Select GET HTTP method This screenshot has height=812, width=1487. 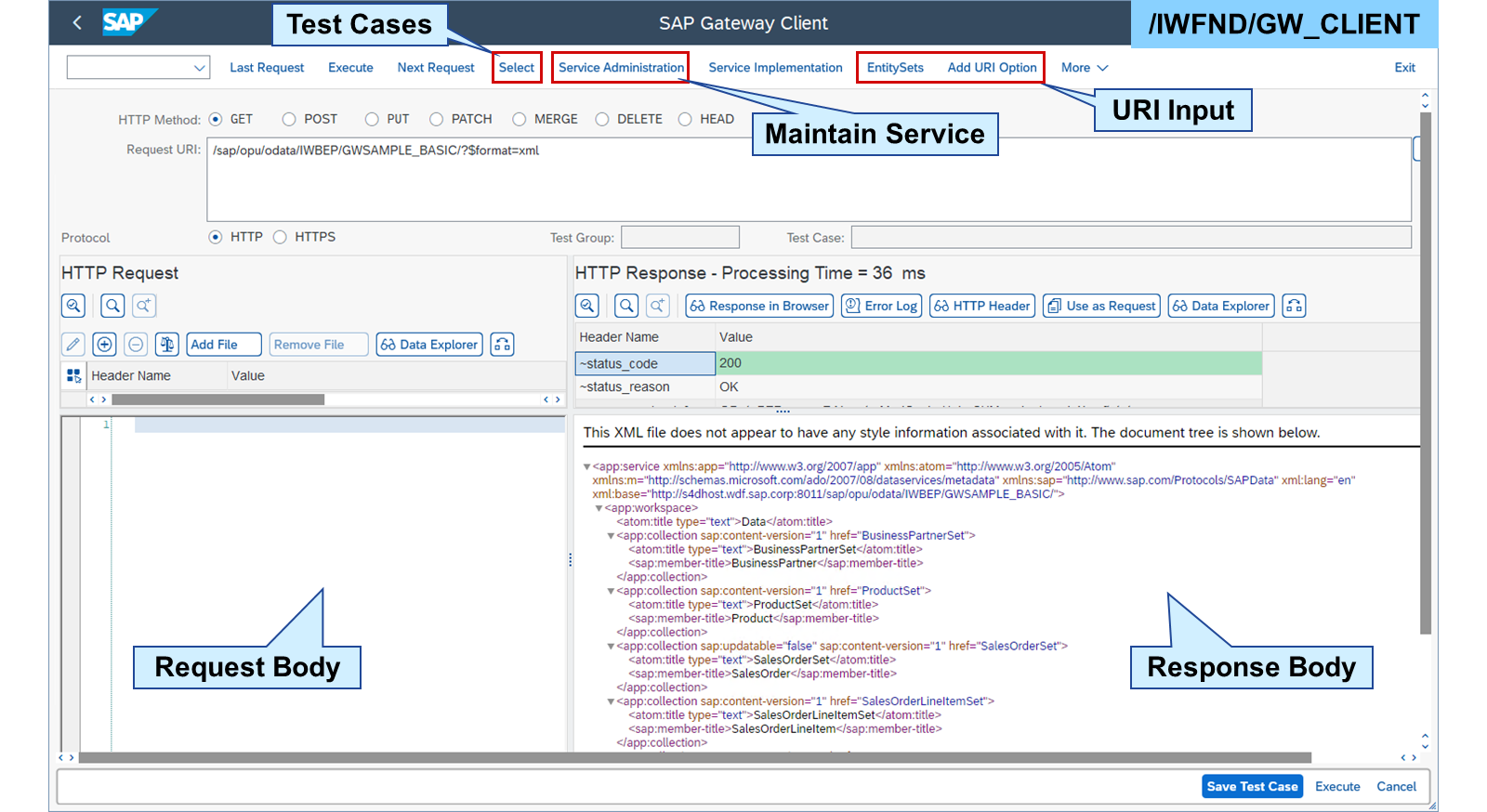coord(216,119)
